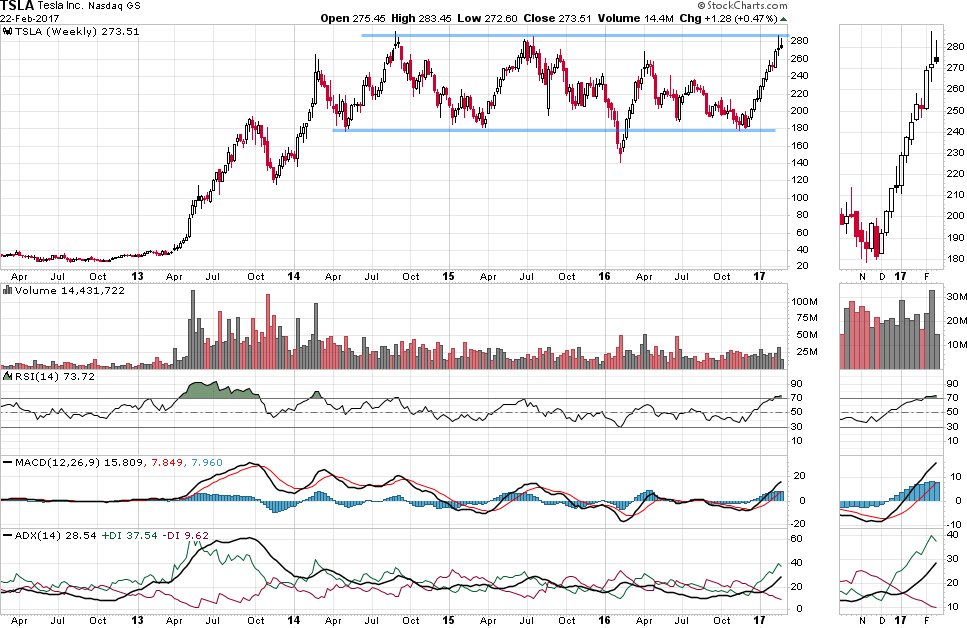Click the Volume 14,431,722 legend text
967x628 pixels.
70,290
